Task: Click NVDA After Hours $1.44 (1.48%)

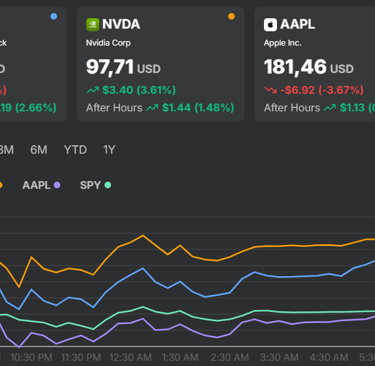Action: [x=160, y=108]
